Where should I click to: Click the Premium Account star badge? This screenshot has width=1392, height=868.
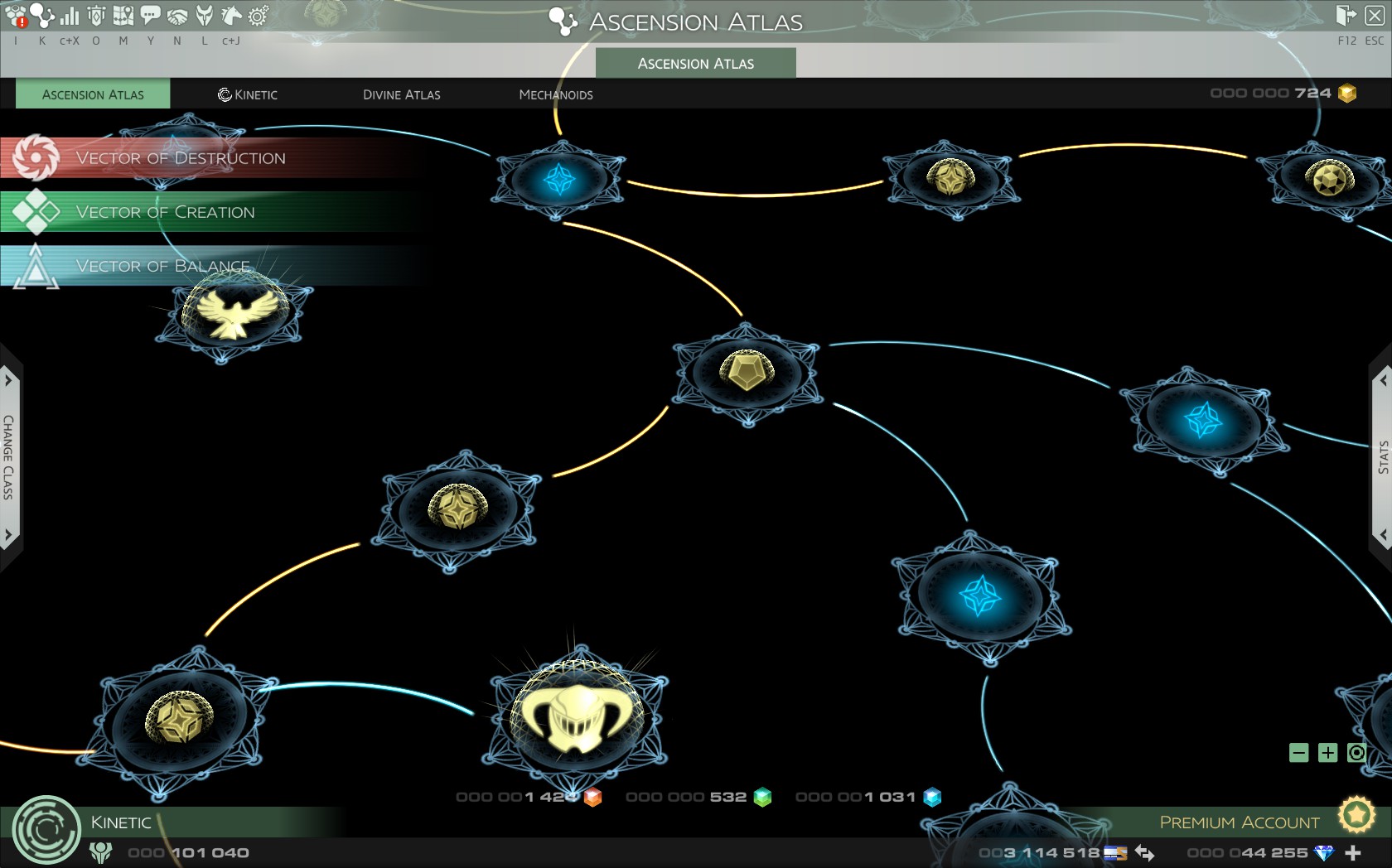pyautogui.click(x=1356, y=816)
